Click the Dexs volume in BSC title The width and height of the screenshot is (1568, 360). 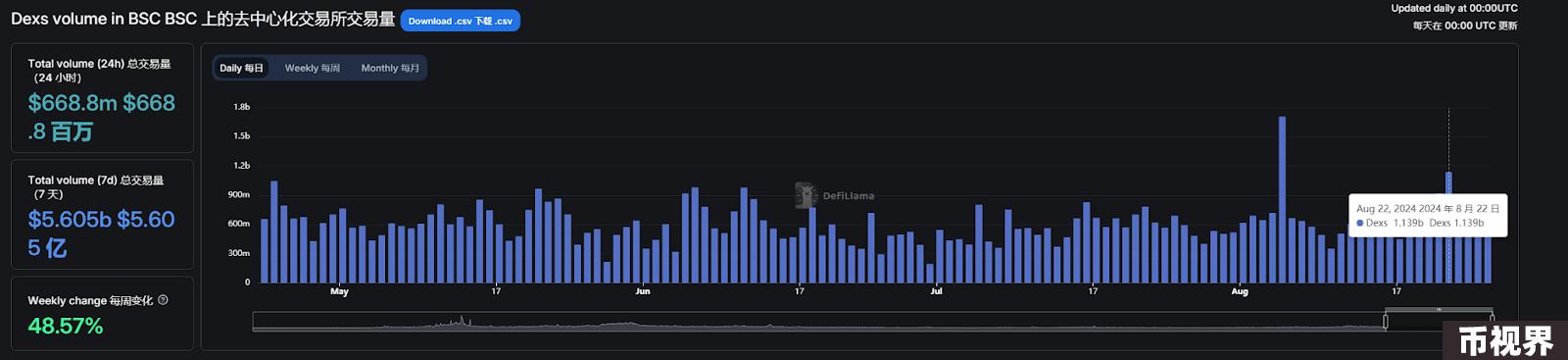(203, 19)
